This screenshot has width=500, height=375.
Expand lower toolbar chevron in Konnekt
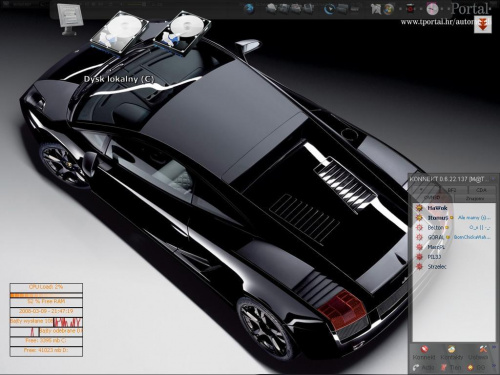494,366
